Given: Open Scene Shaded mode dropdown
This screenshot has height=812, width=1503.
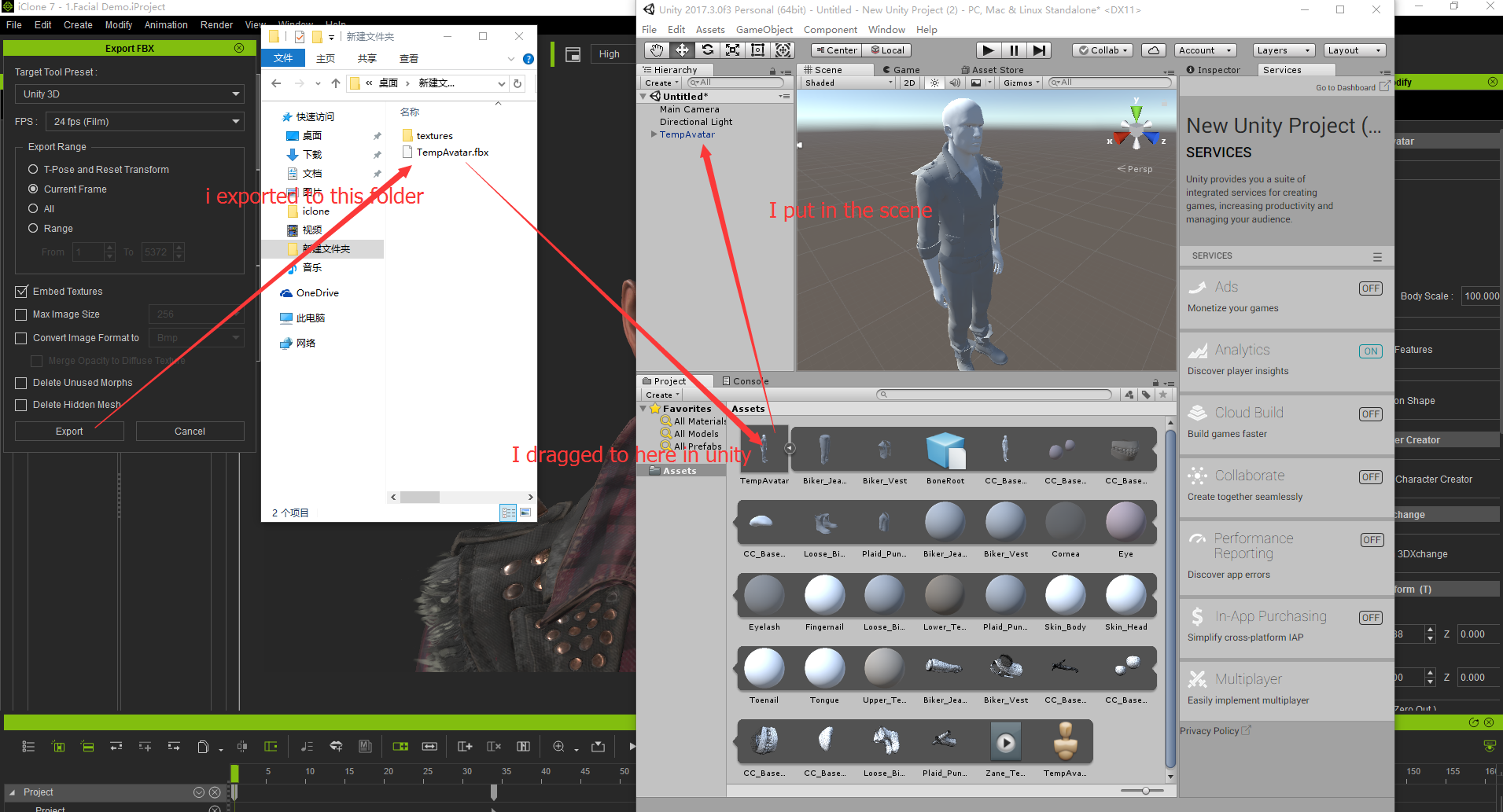Looking at the screenshot, I should (848, 83).
